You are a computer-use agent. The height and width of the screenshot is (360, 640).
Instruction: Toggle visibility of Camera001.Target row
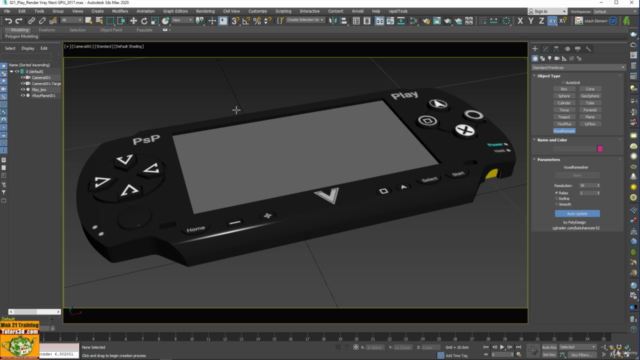[23, 84]
